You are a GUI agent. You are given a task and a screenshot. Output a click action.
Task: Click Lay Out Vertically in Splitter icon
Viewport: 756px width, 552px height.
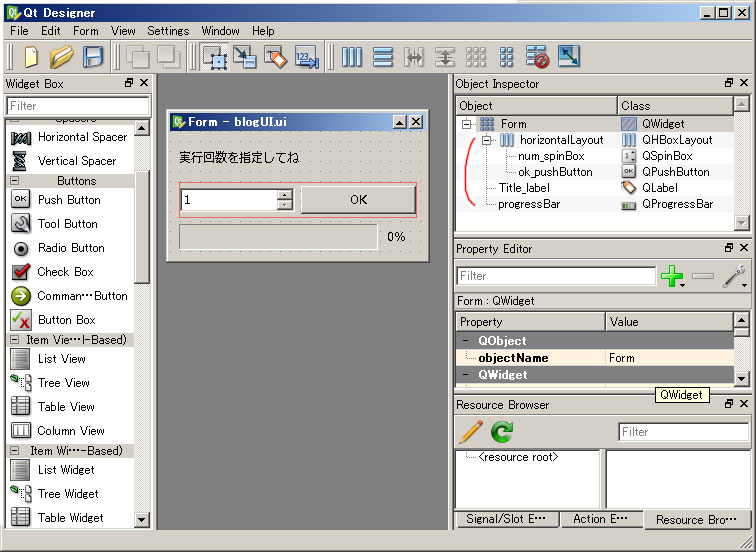coord(445,57)
